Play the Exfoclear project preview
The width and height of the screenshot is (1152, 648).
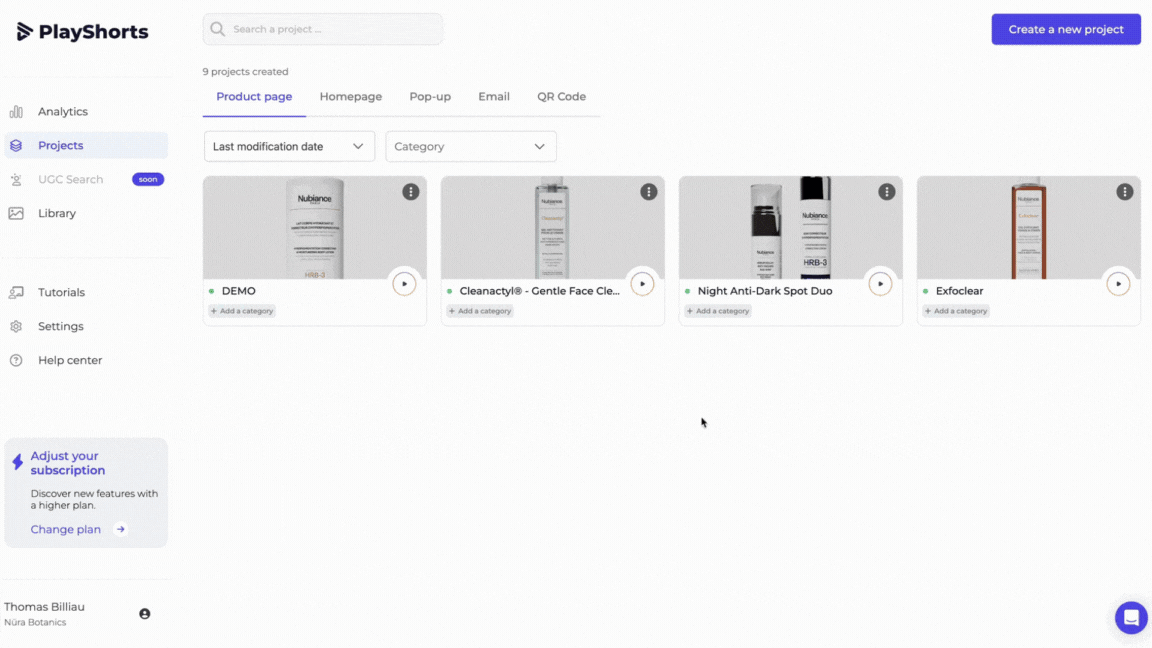(x=1118, y=284)
